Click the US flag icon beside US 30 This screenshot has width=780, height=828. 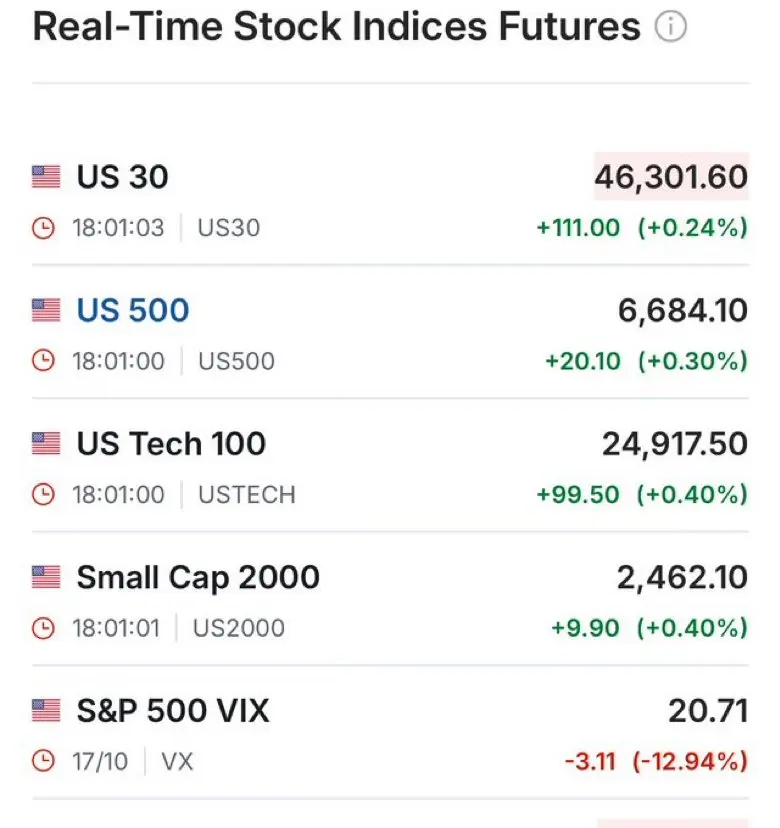pyautogui.click(x=46, y=178)
